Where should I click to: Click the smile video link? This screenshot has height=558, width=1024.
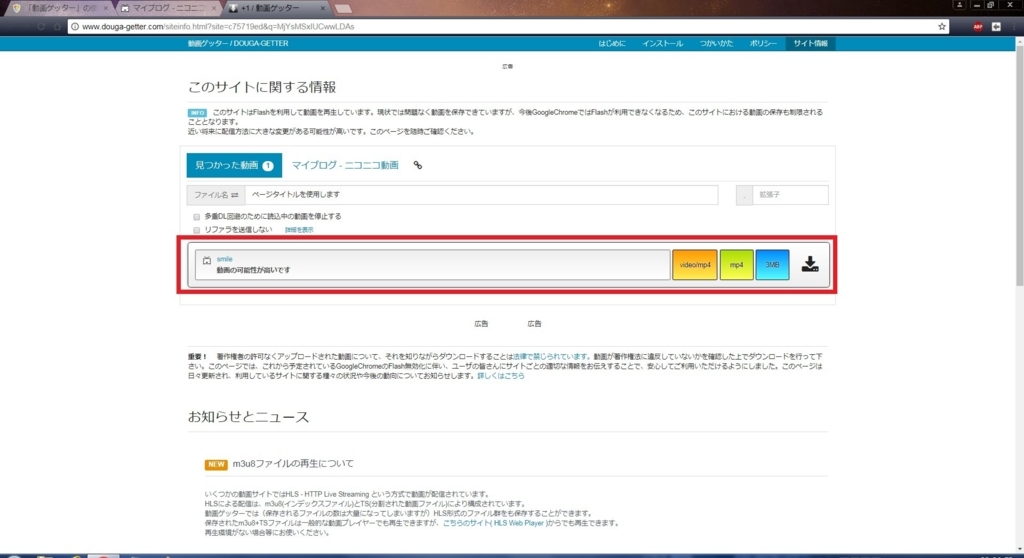tap(224, 259)
